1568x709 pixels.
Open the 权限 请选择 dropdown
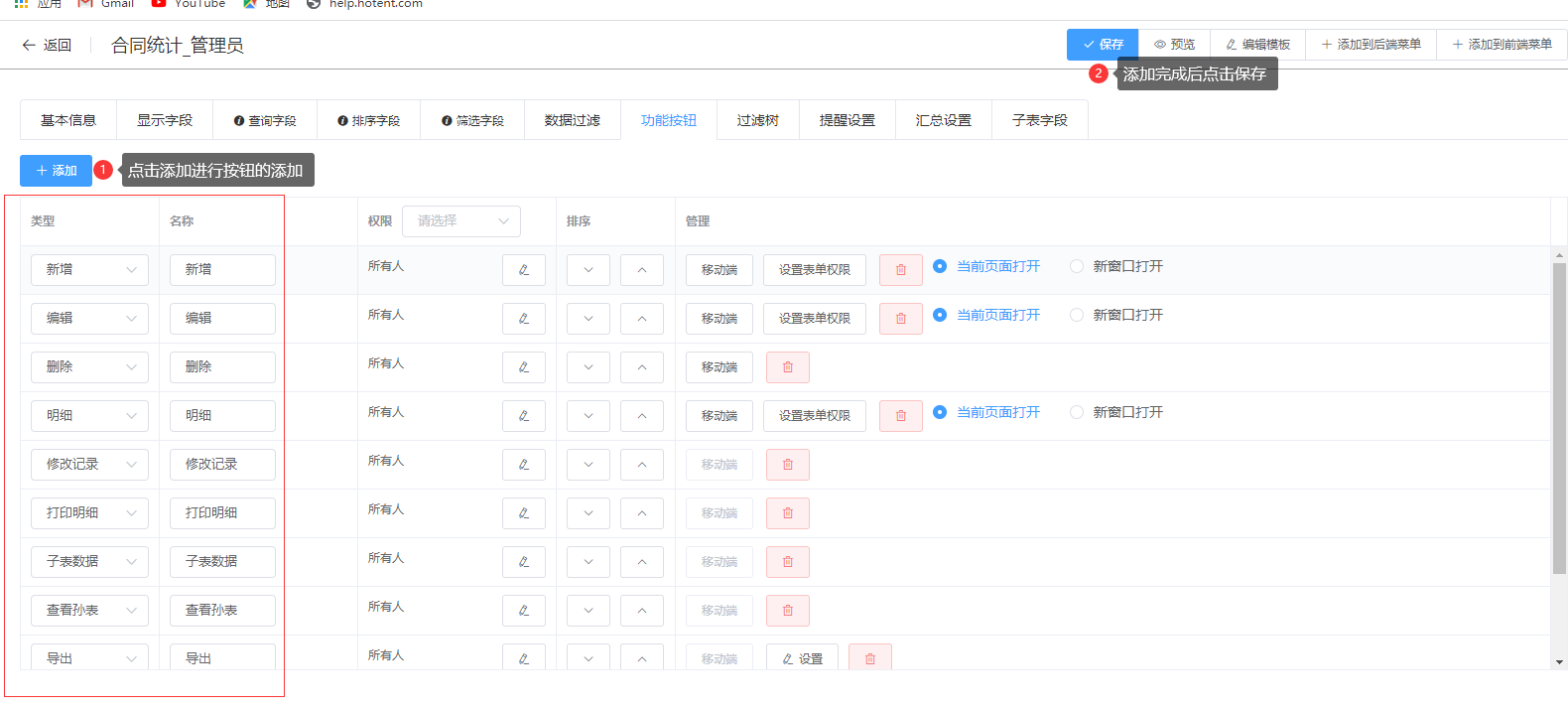(461, 221)
